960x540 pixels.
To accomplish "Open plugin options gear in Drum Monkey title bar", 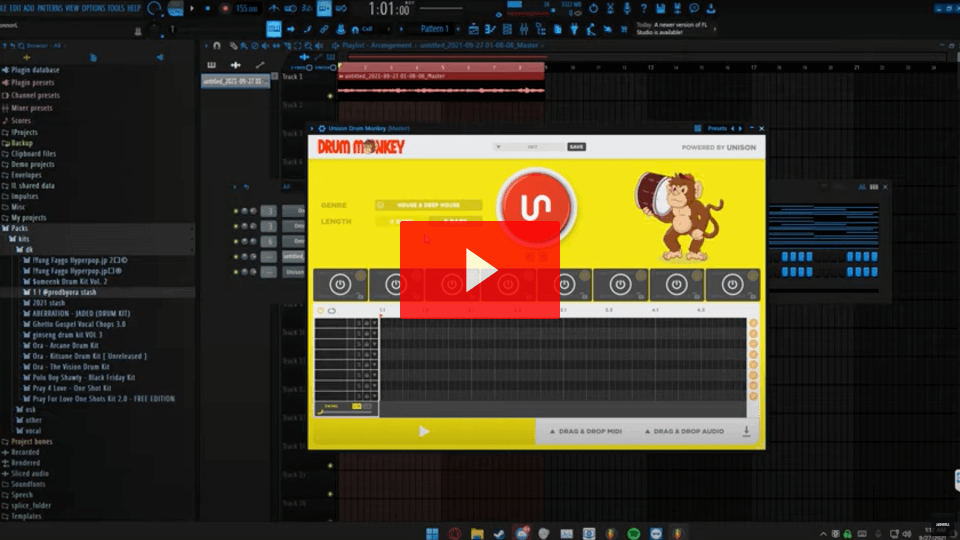I will 321,129.
